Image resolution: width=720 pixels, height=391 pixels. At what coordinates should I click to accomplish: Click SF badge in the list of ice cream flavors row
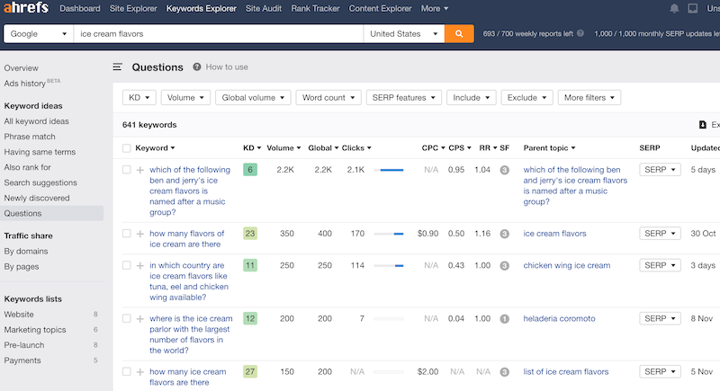coord(504,372)
